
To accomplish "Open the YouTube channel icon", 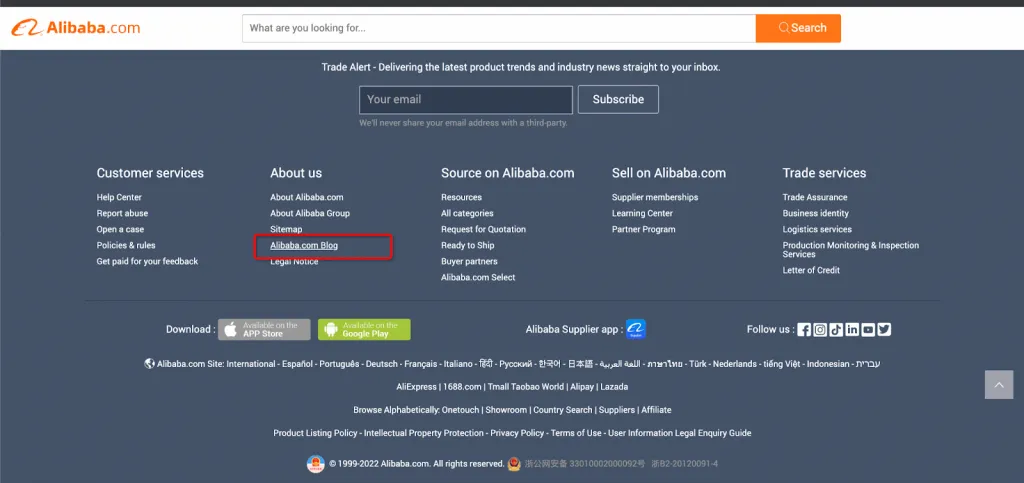I will (868, 330).
